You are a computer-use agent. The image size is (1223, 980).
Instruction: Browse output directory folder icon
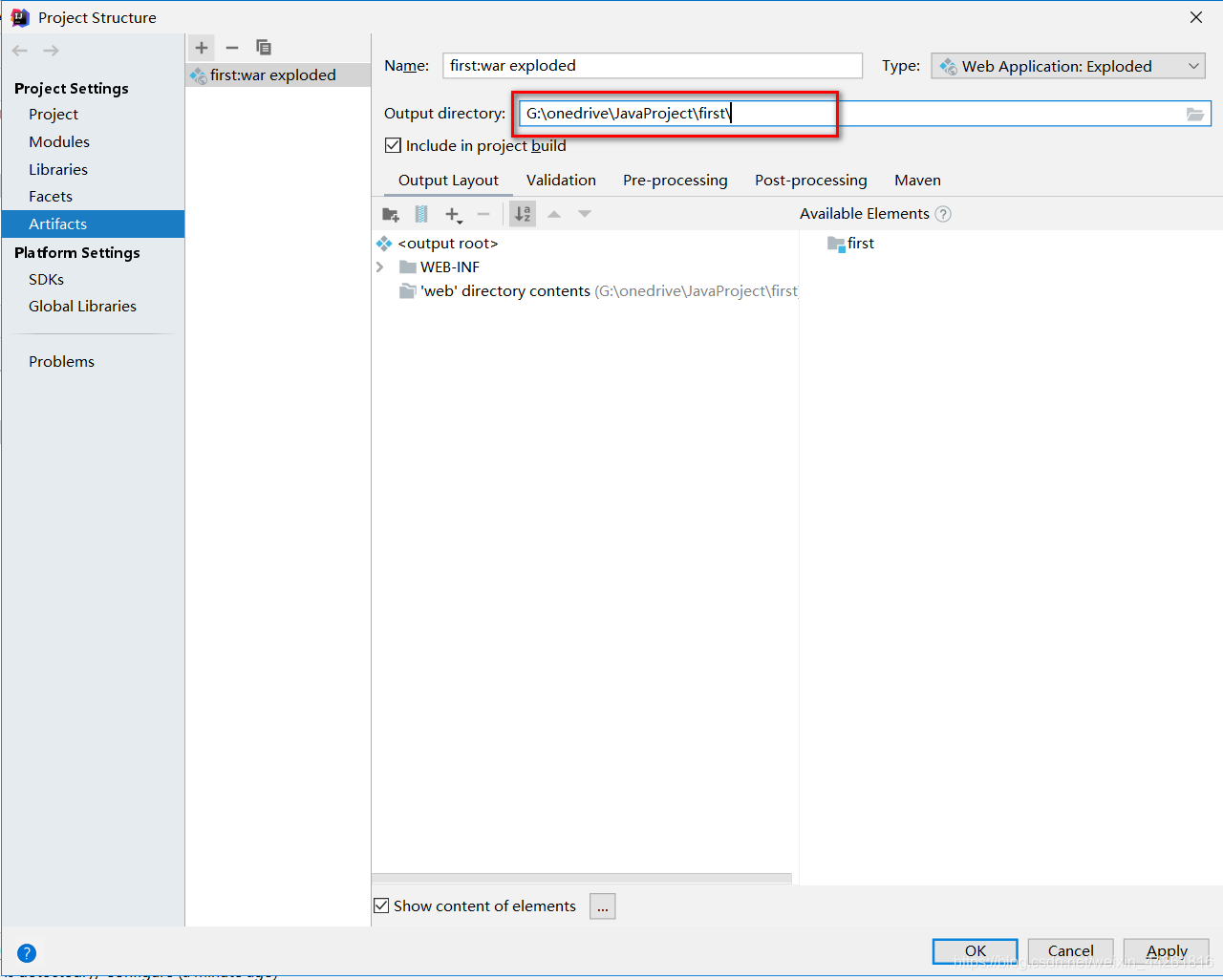tap(1195, 114)
